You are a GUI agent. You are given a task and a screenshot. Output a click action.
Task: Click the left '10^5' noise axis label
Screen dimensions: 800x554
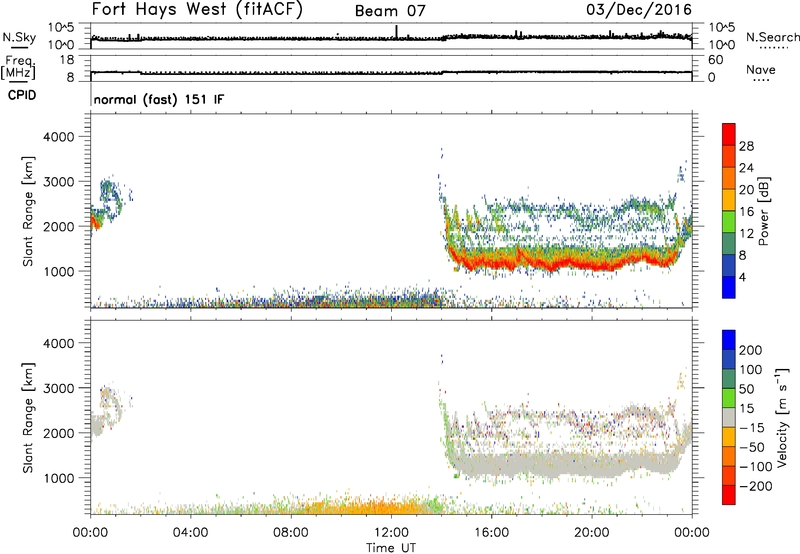point(61,27)
